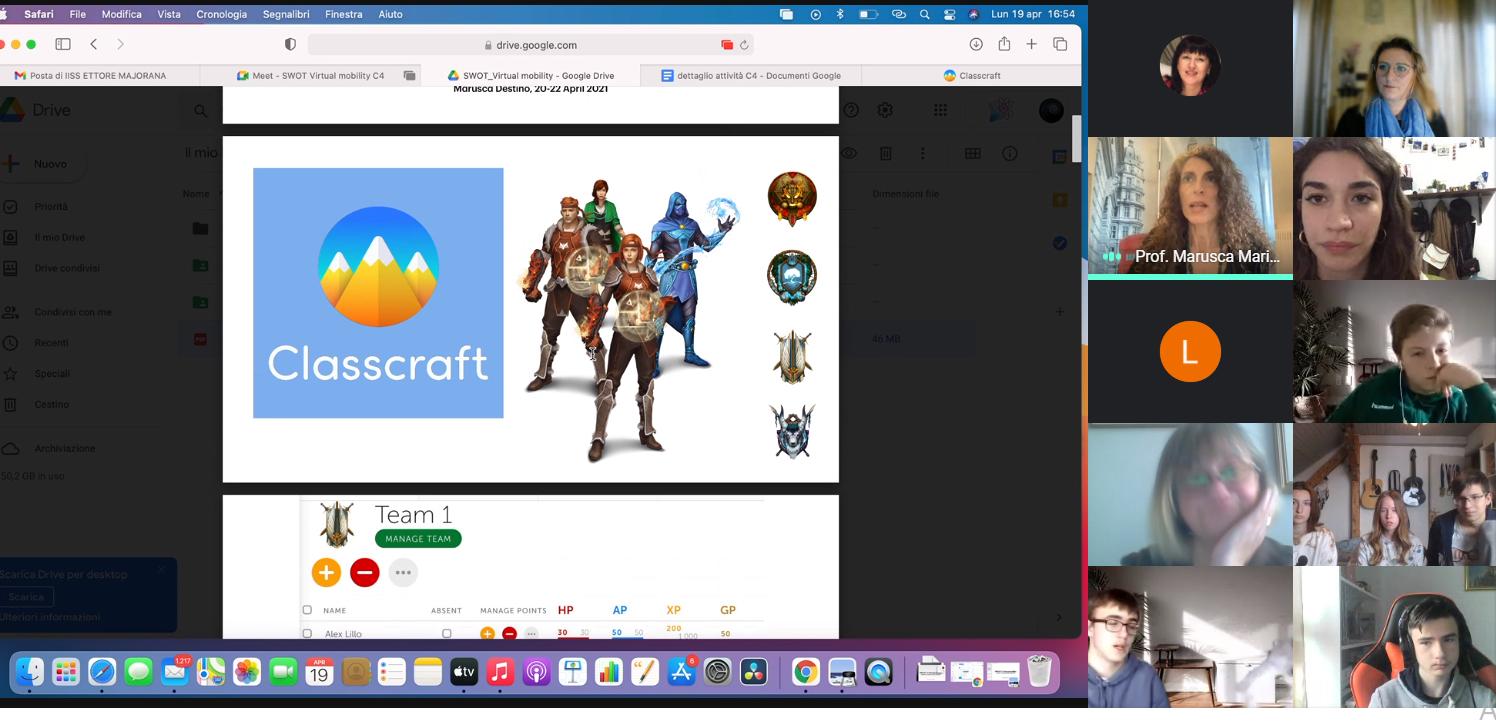The height and width of the screenshot is (723, 1496).
Task: Open FaceTime from the Dock
Action: tap(283, 672)
